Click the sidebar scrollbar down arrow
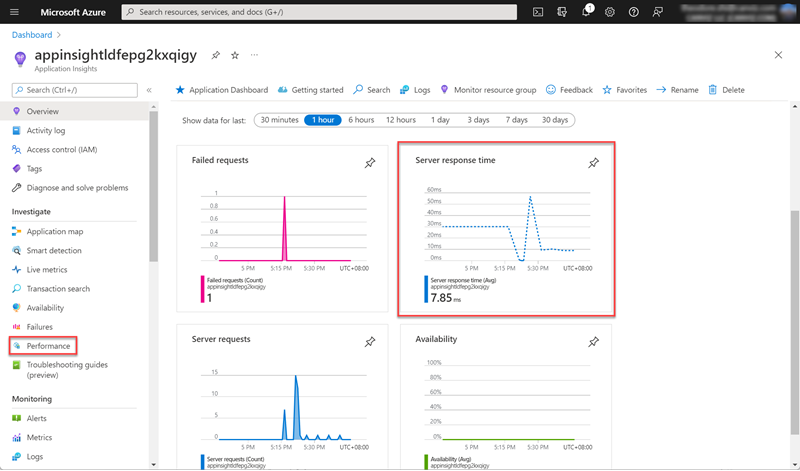800x471 pixels. 154,465
